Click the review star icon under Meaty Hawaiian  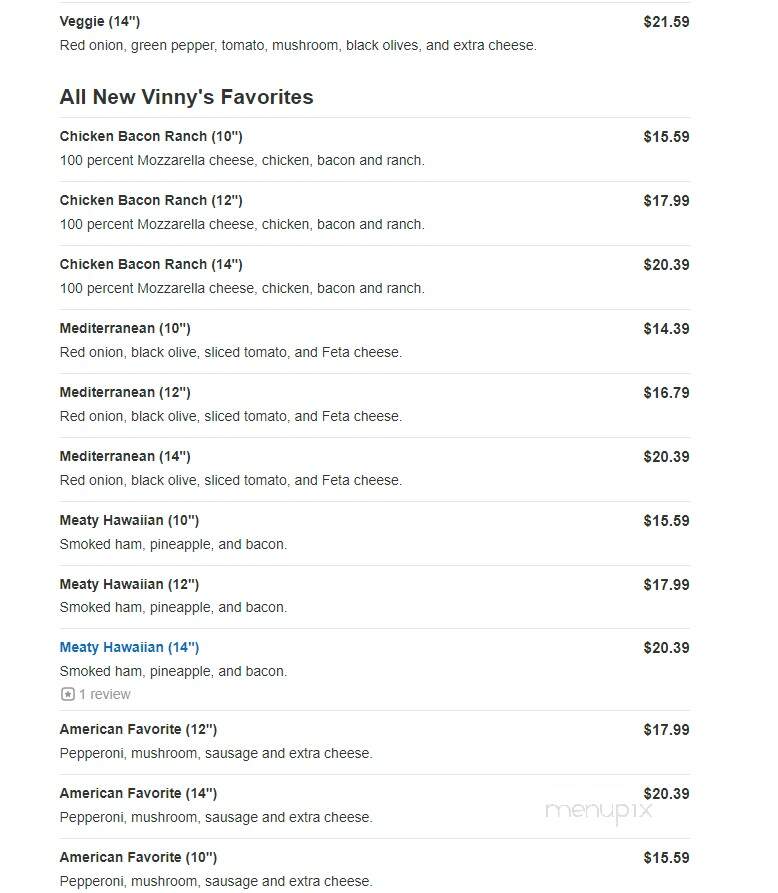[x=67, y=694]
